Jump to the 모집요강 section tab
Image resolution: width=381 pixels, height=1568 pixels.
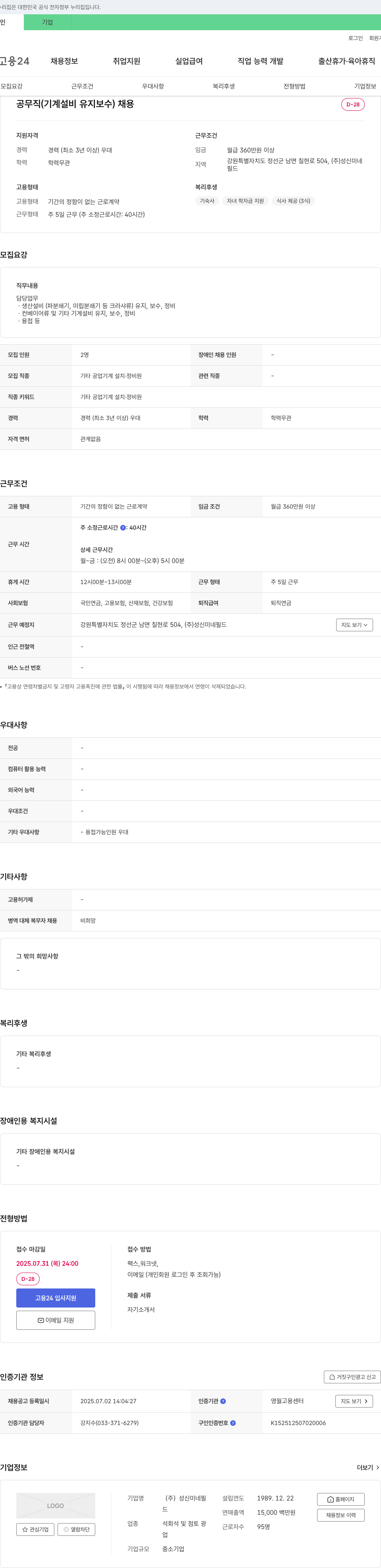[x=12, y=87]
